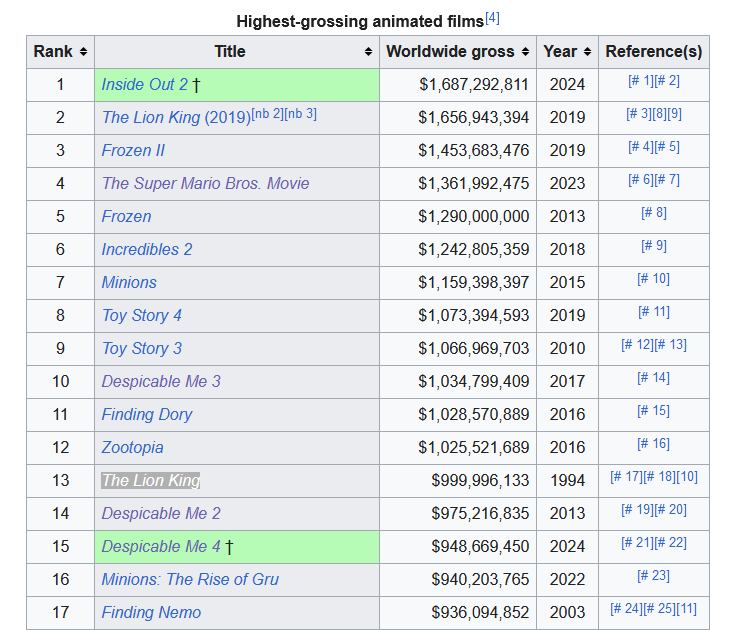The height and width of the screenshot is (630, 756).
Task: Open reference [# 23] for Rise of Gru
Action: pos(653,576)
